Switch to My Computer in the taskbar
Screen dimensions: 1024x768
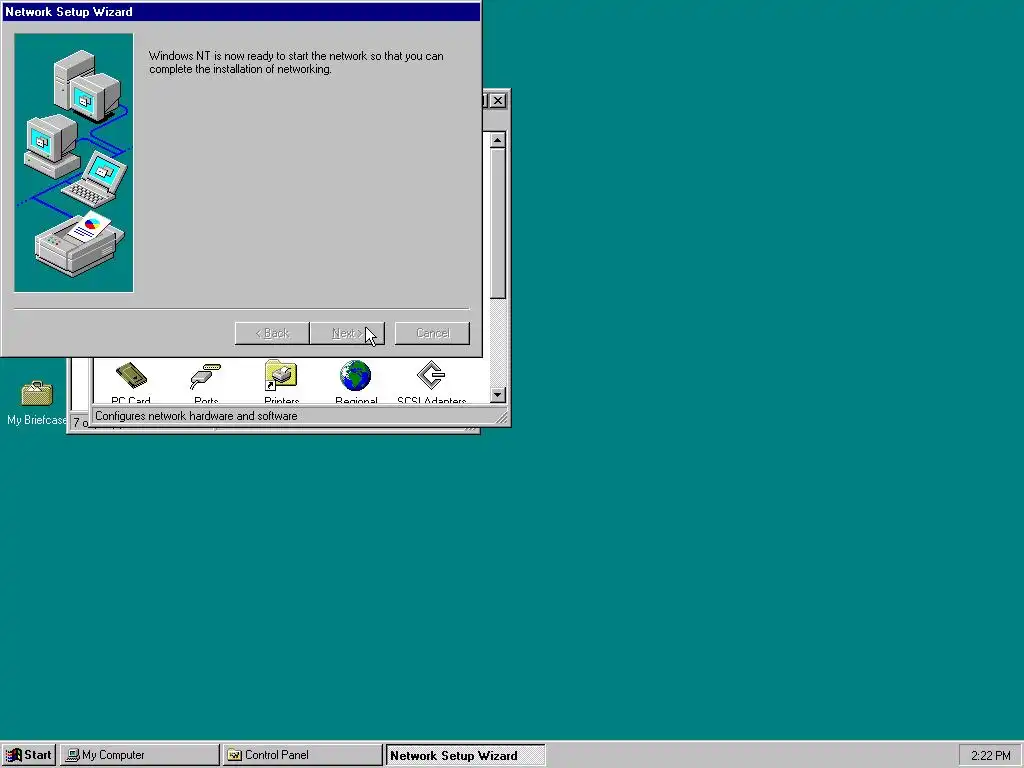pos(140,755)
